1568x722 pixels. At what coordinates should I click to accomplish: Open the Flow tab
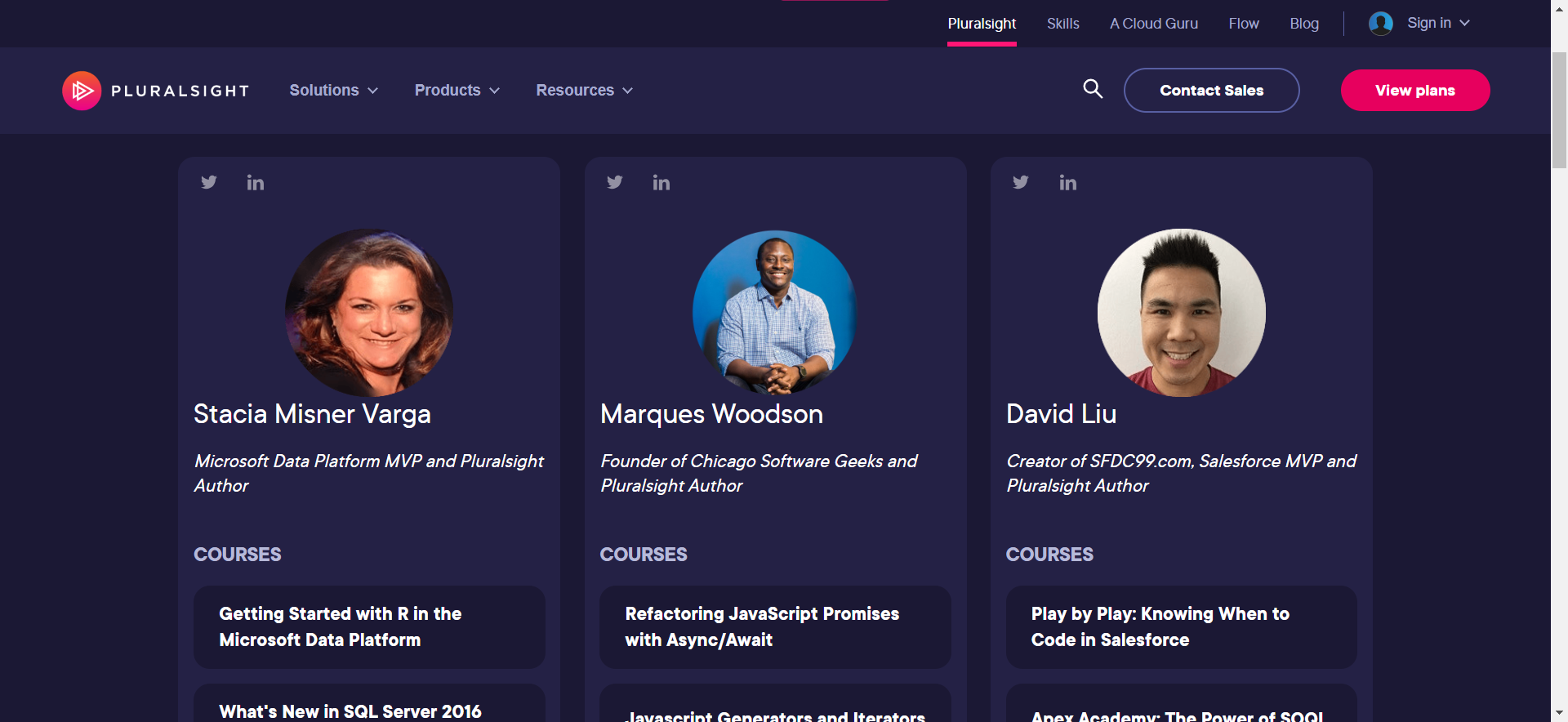[x=1244, y=24]
